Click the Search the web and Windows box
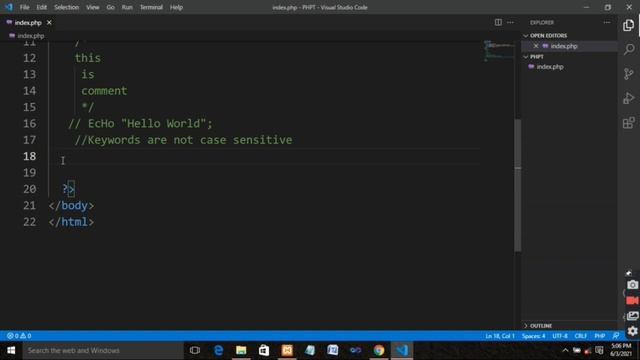 [x=103, y=350]
